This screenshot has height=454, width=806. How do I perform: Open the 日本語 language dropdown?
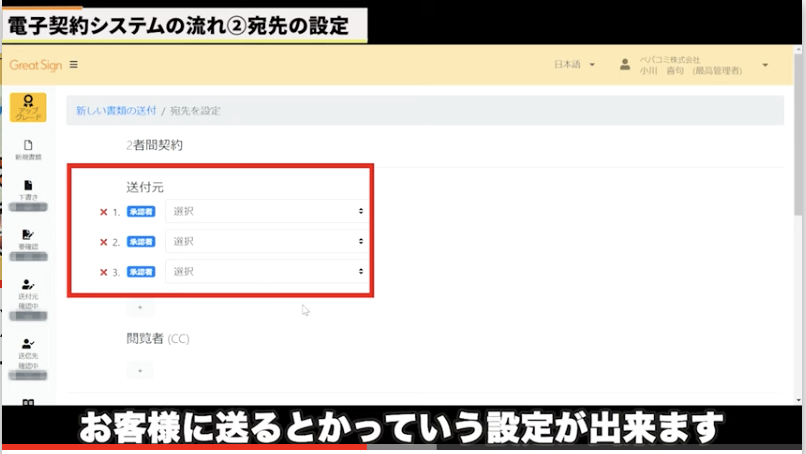click(574, 65)
